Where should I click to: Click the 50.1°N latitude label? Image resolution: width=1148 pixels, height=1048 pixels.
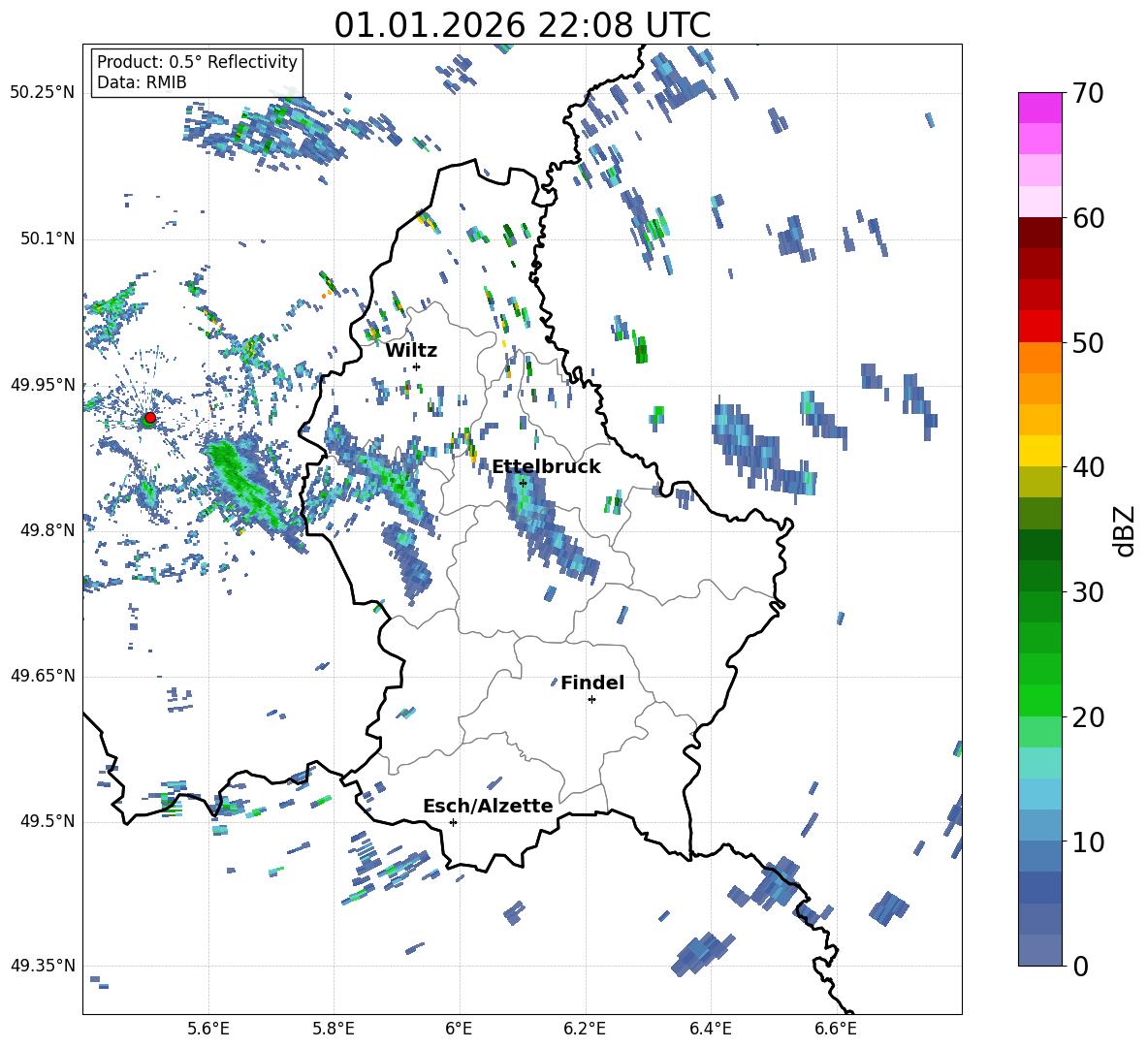(x=47, y=238)
